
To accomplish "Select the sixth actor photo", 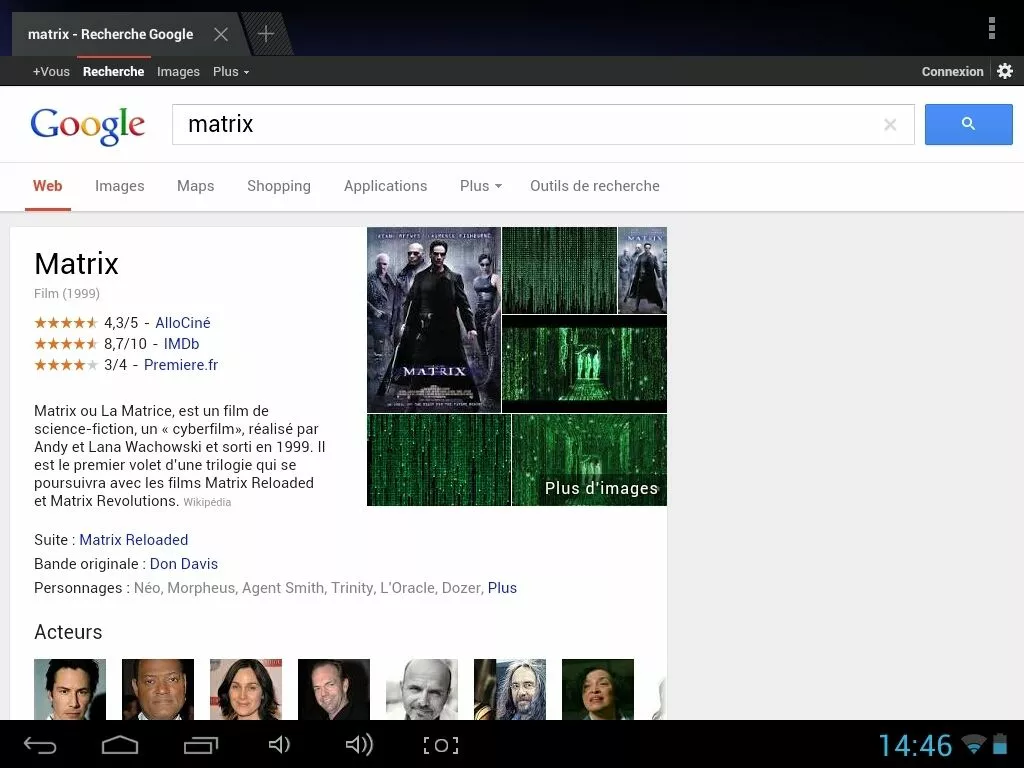I will pos(510,689).
